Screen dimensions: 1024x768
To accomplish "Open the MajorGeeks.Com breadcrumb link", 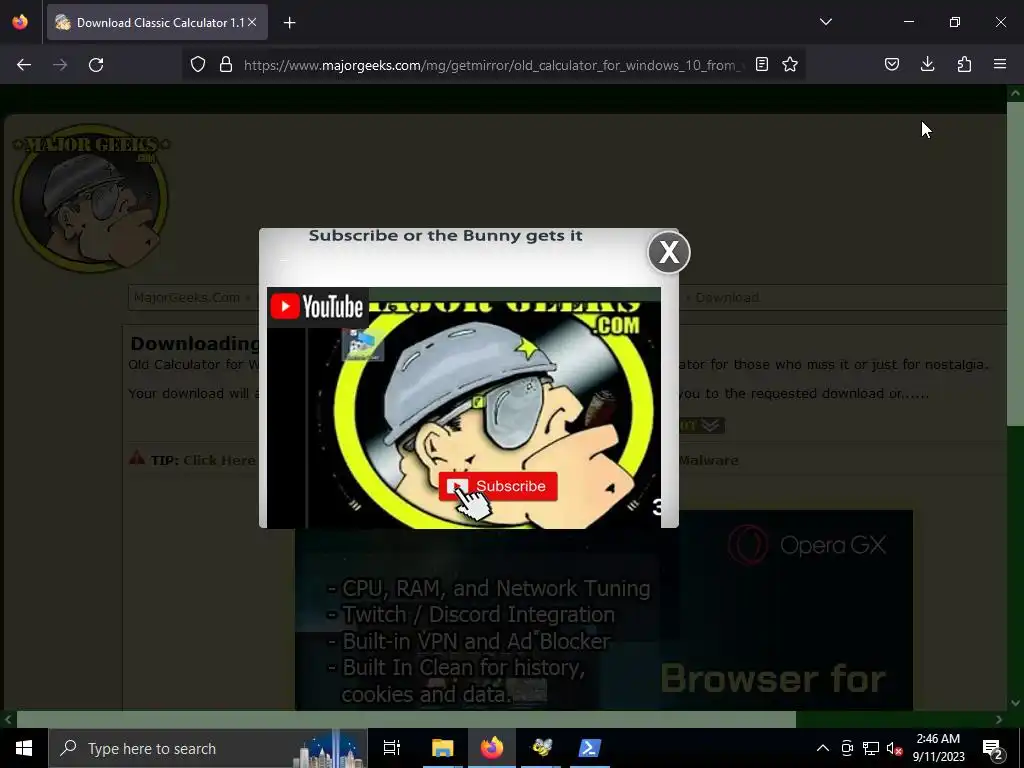I will pos(187,298).
